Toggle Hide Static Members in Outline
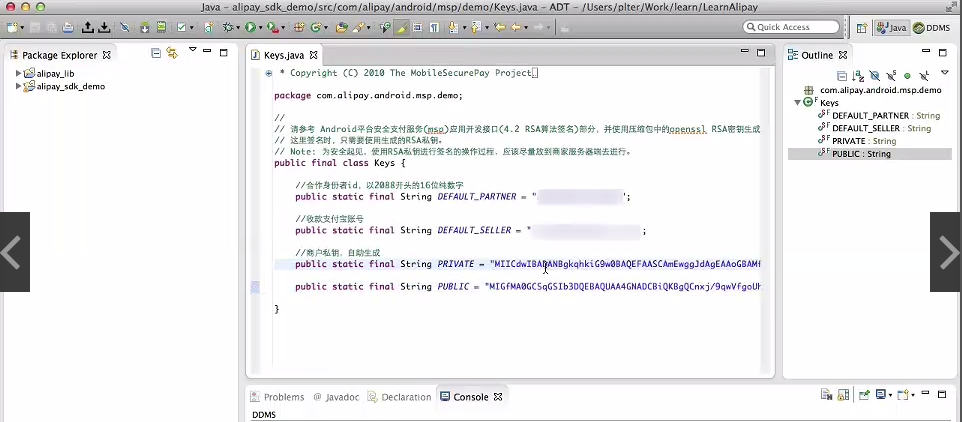Screen dimensions: 962x422 point(891,76)
